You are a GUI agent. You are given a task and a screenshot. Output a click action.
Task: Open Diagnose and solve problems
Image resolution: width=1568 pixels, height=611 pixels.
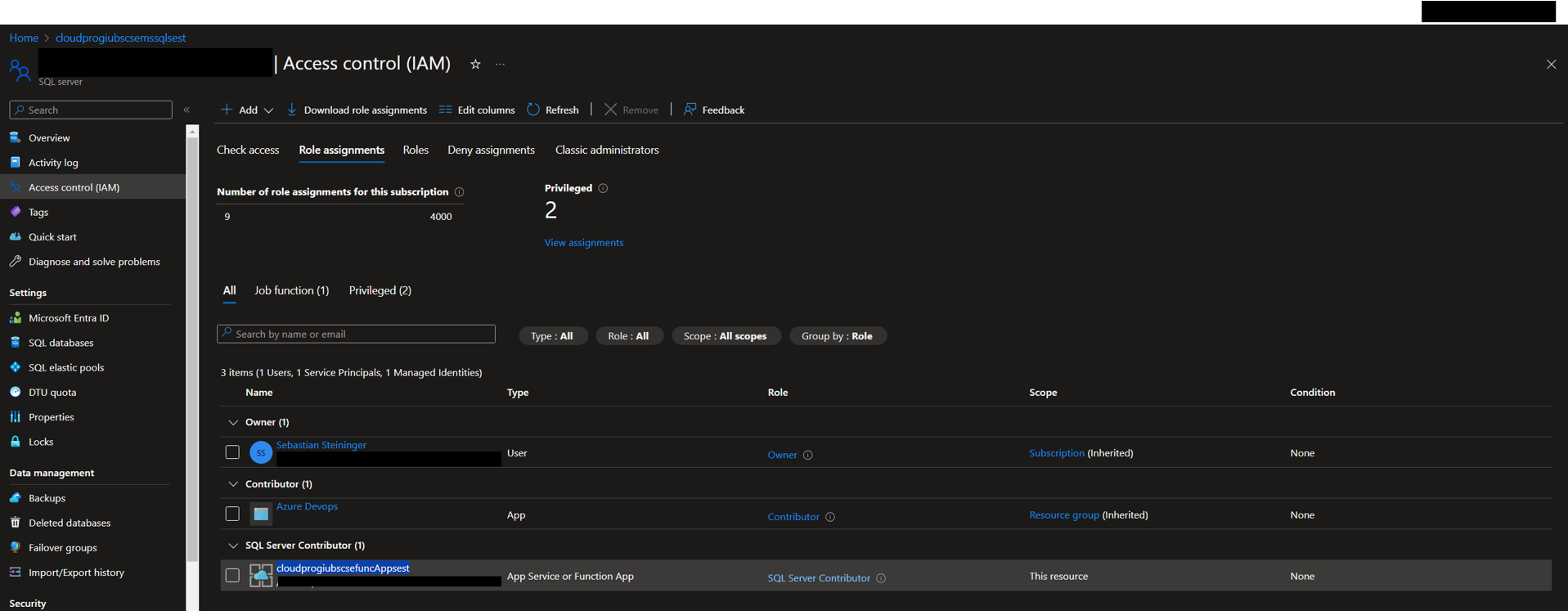(94, 262)
